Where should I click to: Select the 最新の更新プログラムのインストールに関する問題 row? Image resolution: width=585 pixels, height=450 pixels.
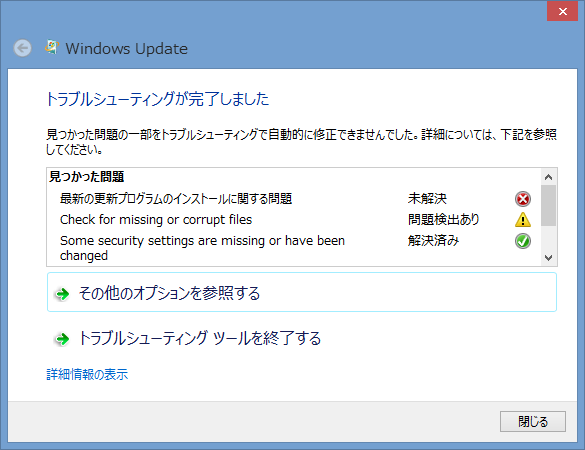(x=294, y=199)
